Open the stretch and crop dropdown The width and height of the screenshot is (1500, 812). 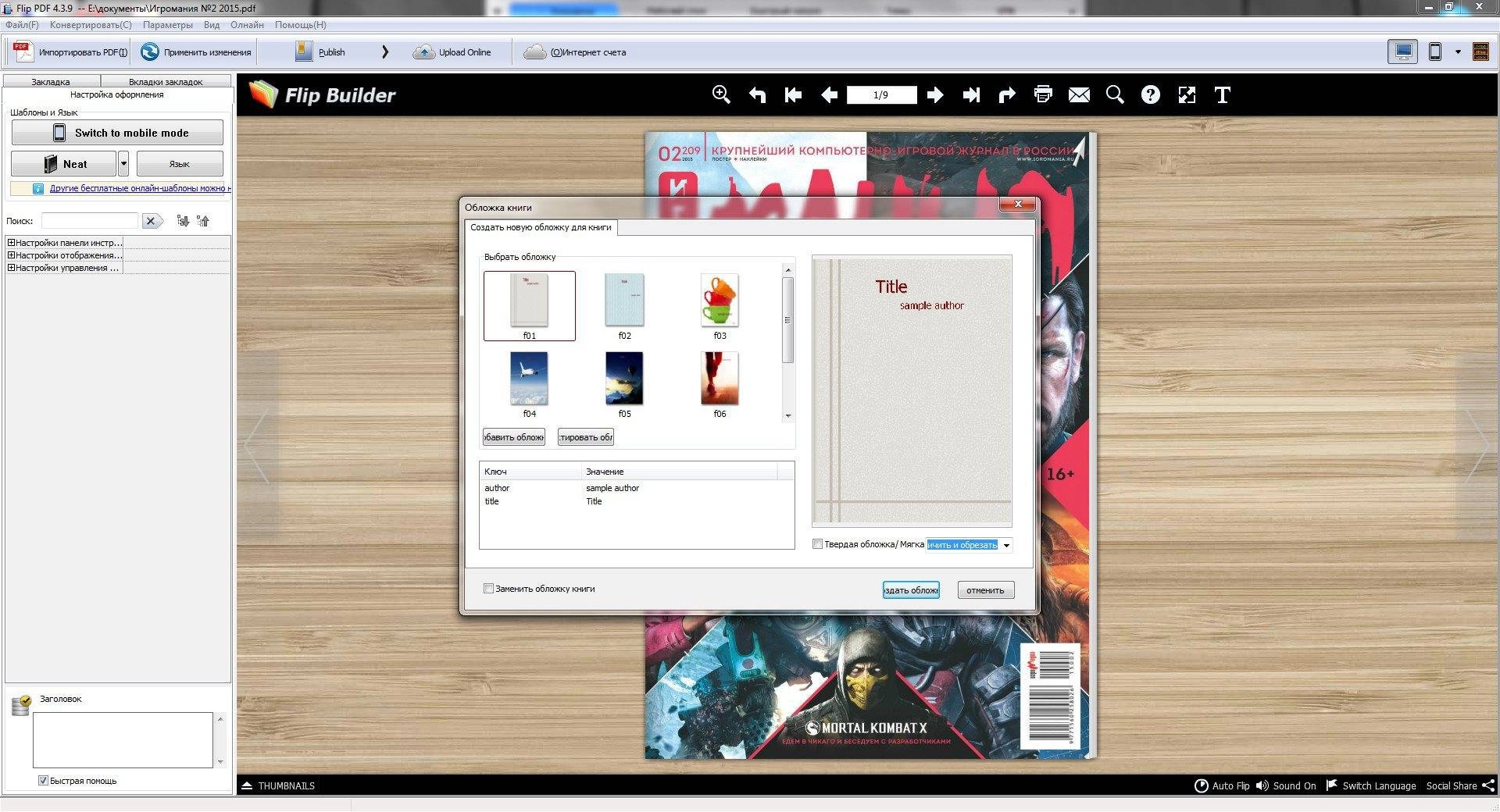(x=1006, y=545)
